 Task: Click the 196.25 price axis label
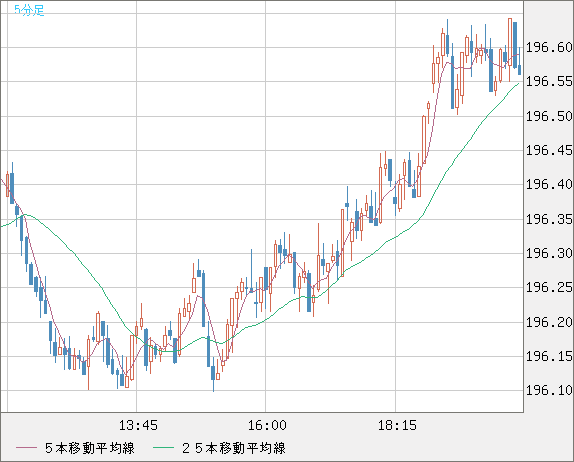[x=549, y=287]
